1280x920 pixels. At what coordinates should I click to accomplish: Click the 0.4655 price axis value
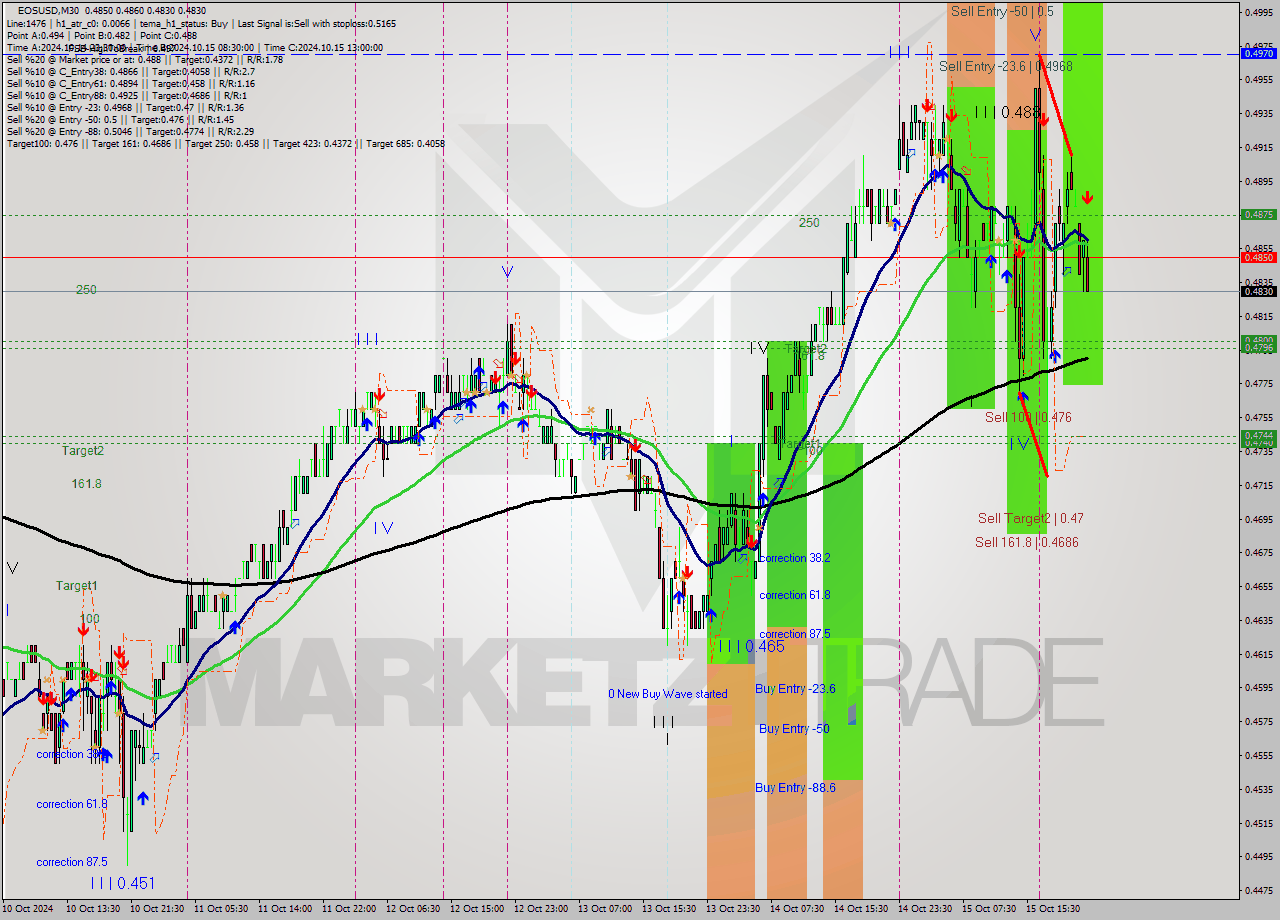point(1258,587)
